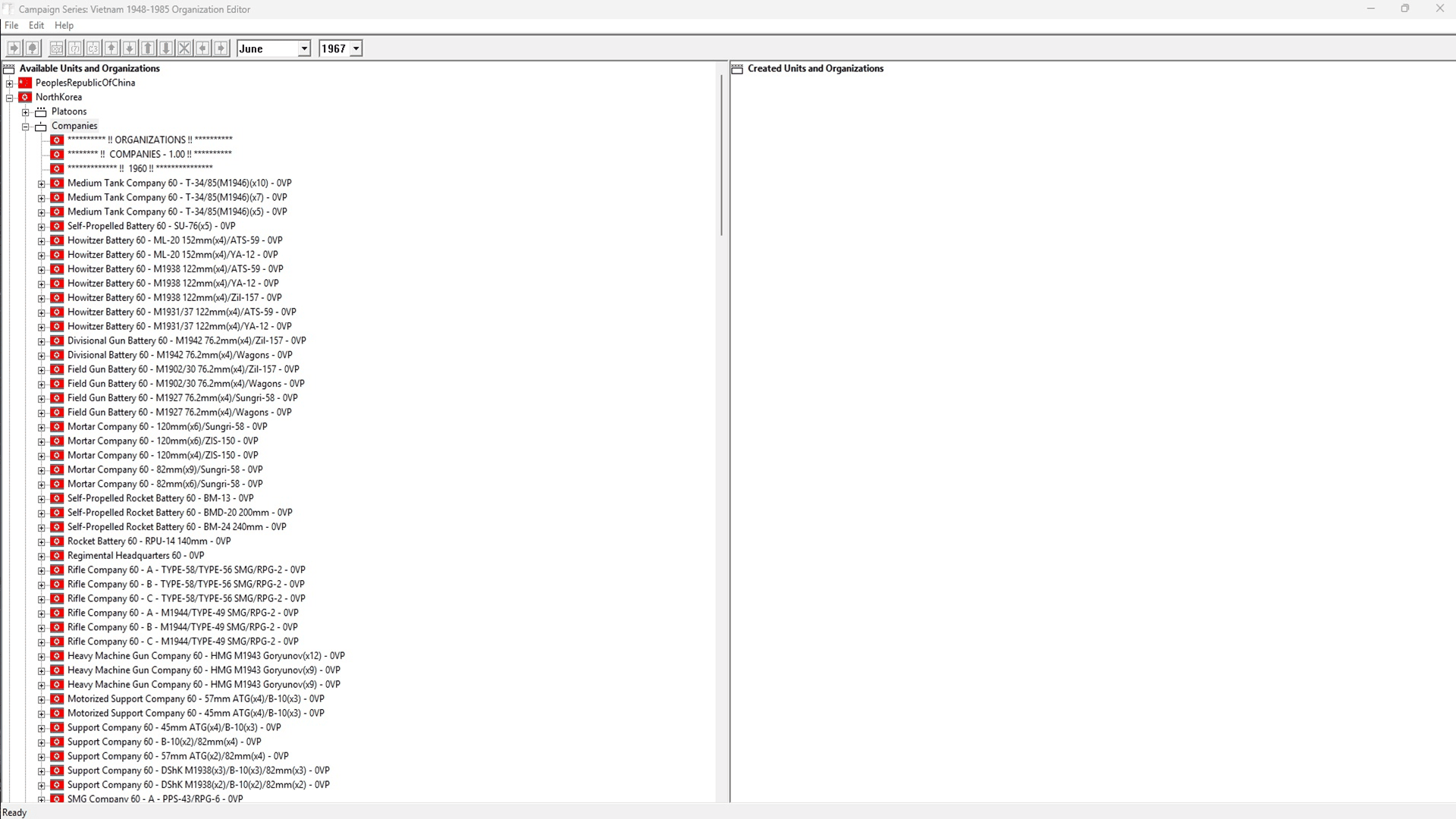Select Divisional Gun Battery M1942/Zil-157

187,340
